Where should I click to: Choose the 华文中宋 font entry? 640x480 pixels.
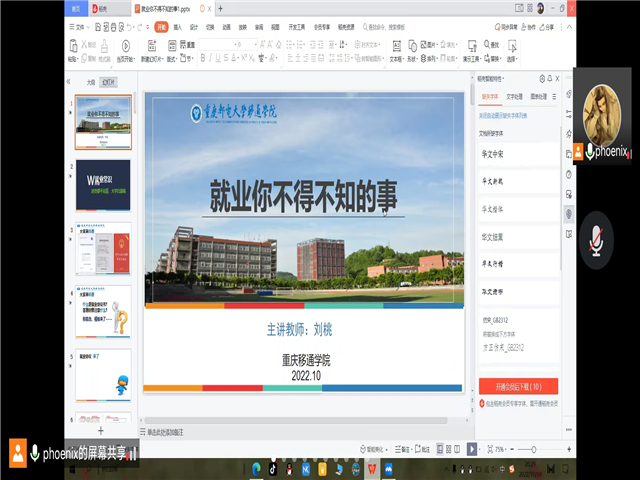[495, 154]
